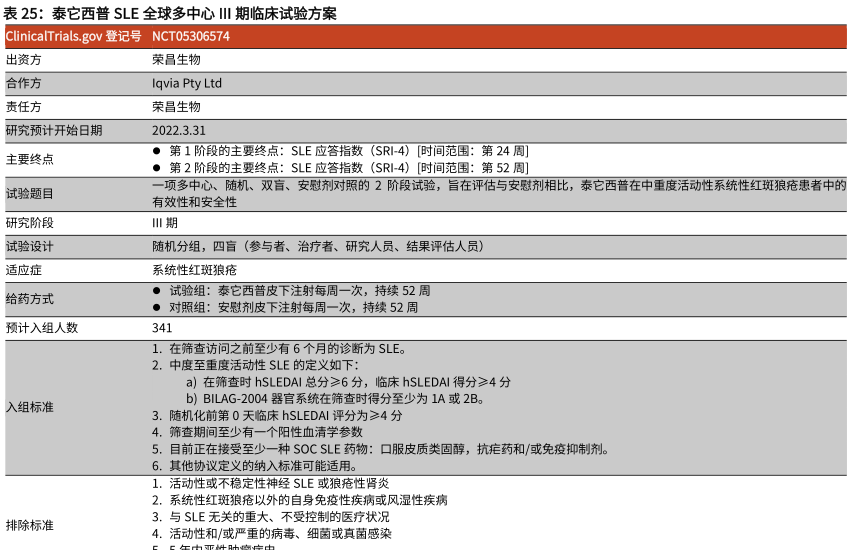Click 系统性红斑狼疮 in the 适应症 row

(x=194, y=270)
